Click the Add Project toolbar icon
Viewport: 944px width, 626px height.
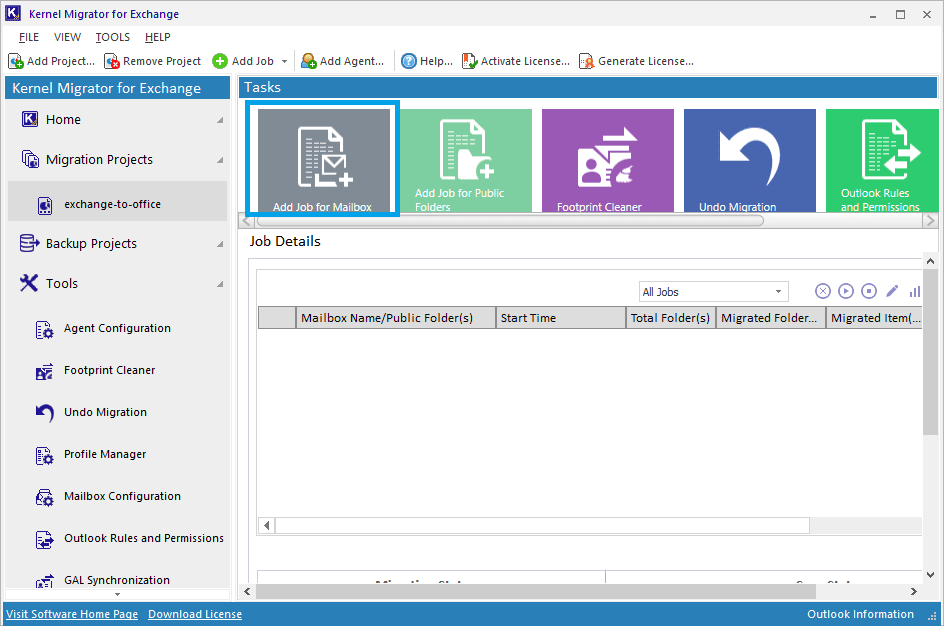[x=16, y=61]
